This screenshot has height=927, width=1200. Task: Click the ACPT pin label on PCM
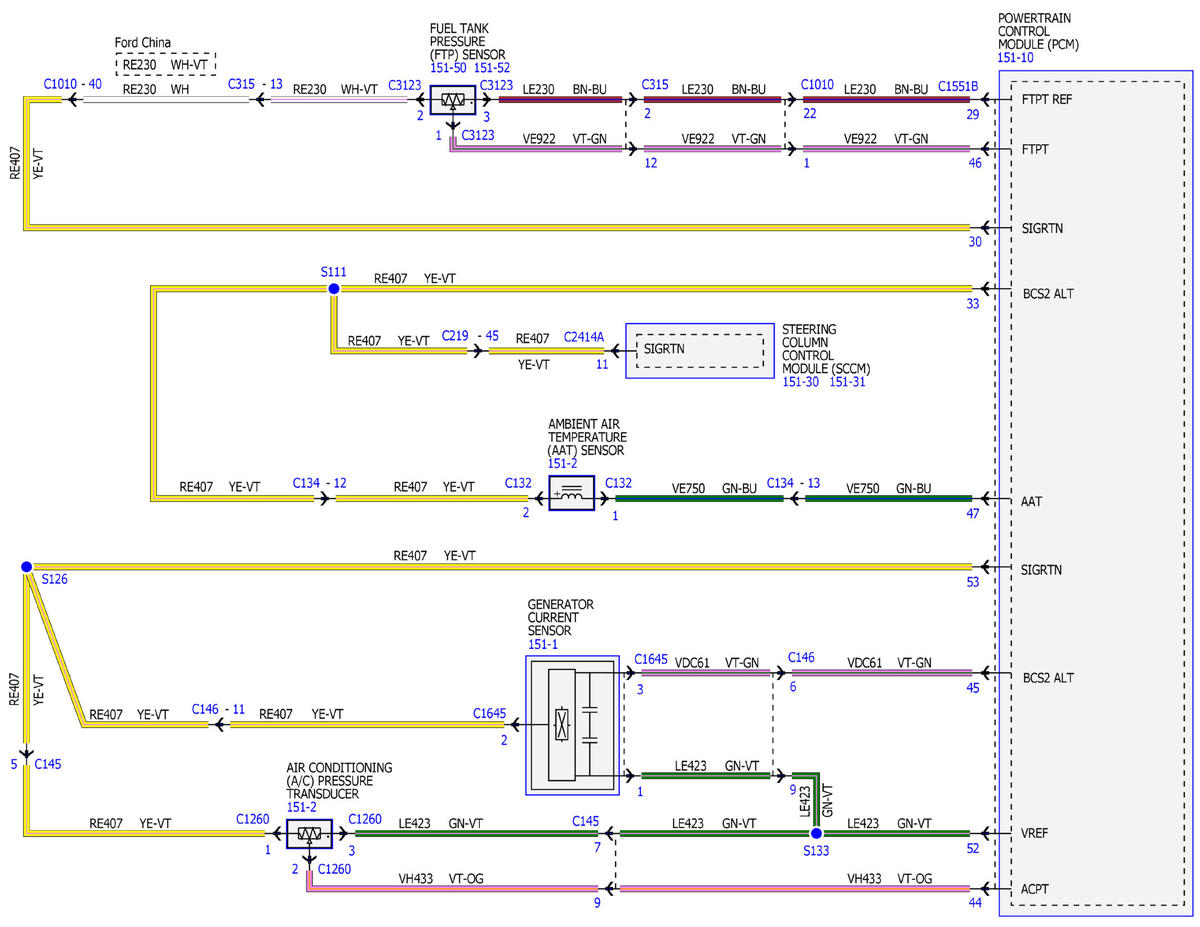click(x=1037, y=888)
